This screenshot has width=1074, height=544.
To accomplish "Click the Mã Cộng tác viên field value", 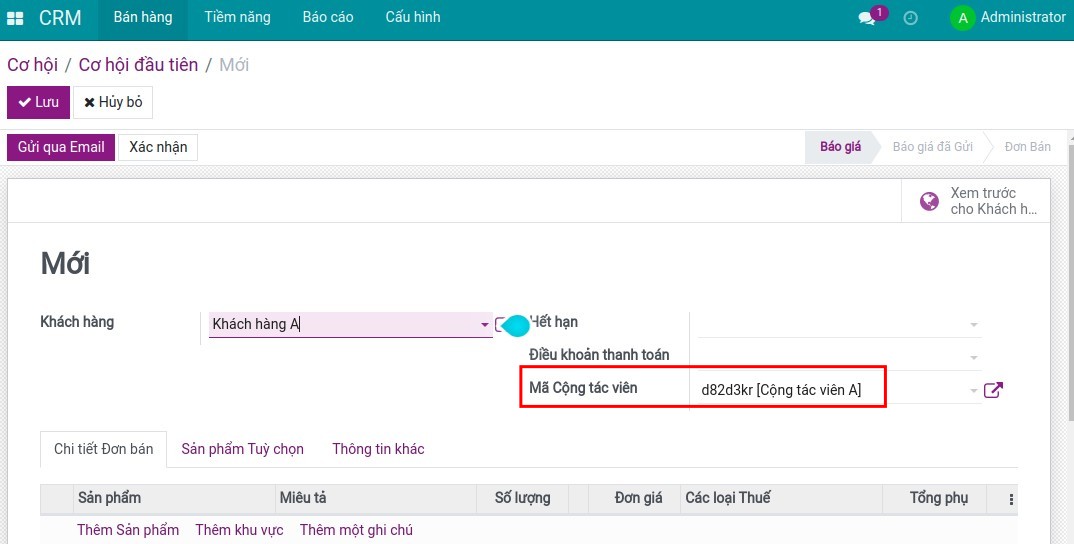I will click(x=781, y=391).
